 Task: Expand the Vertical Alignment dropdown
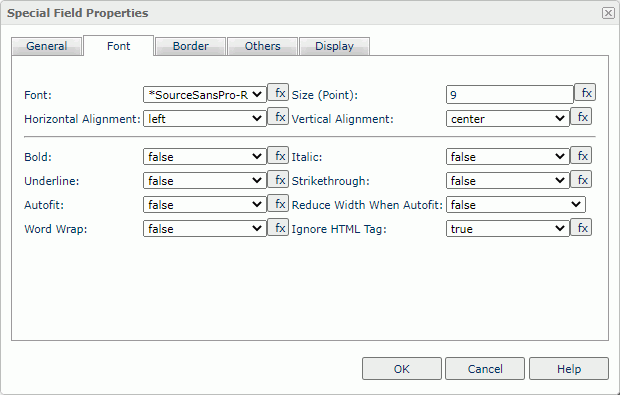point(507,119)
